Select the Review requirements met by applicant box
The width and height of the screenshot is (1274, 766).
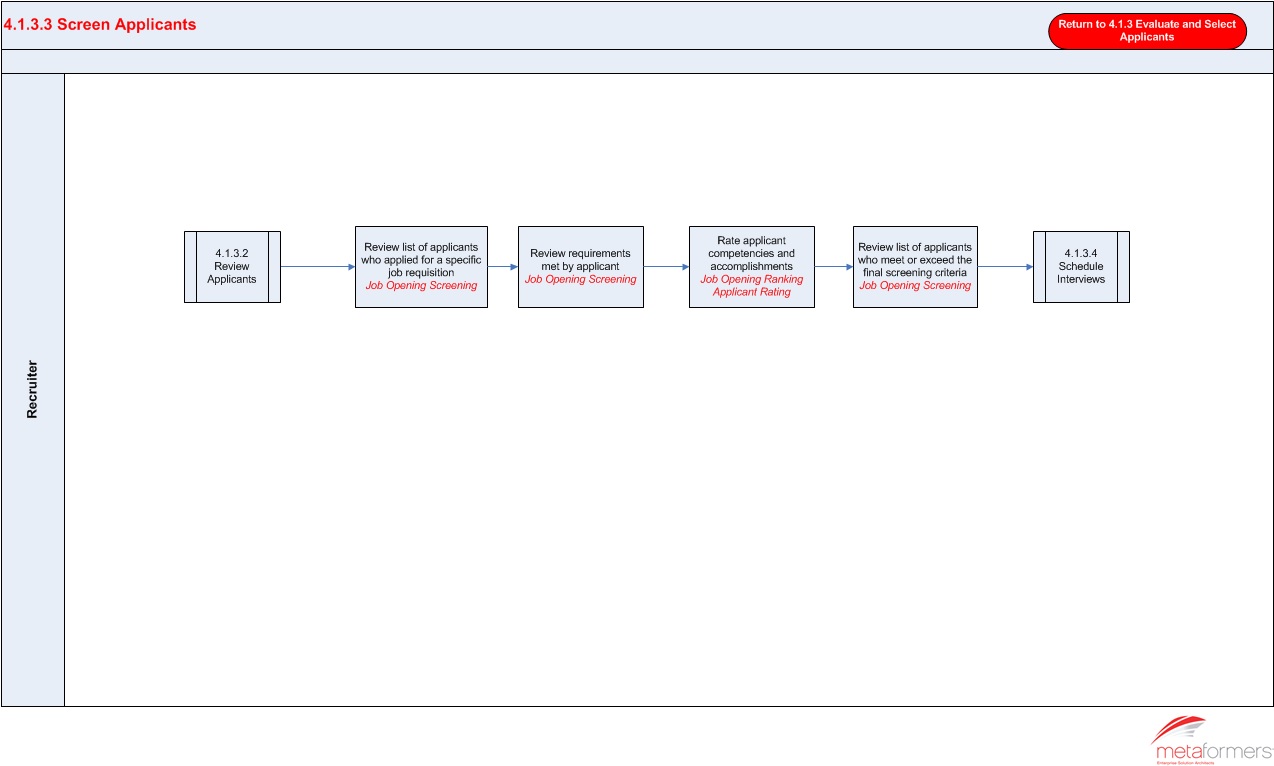pyautogui.click(x=581, y=267)
